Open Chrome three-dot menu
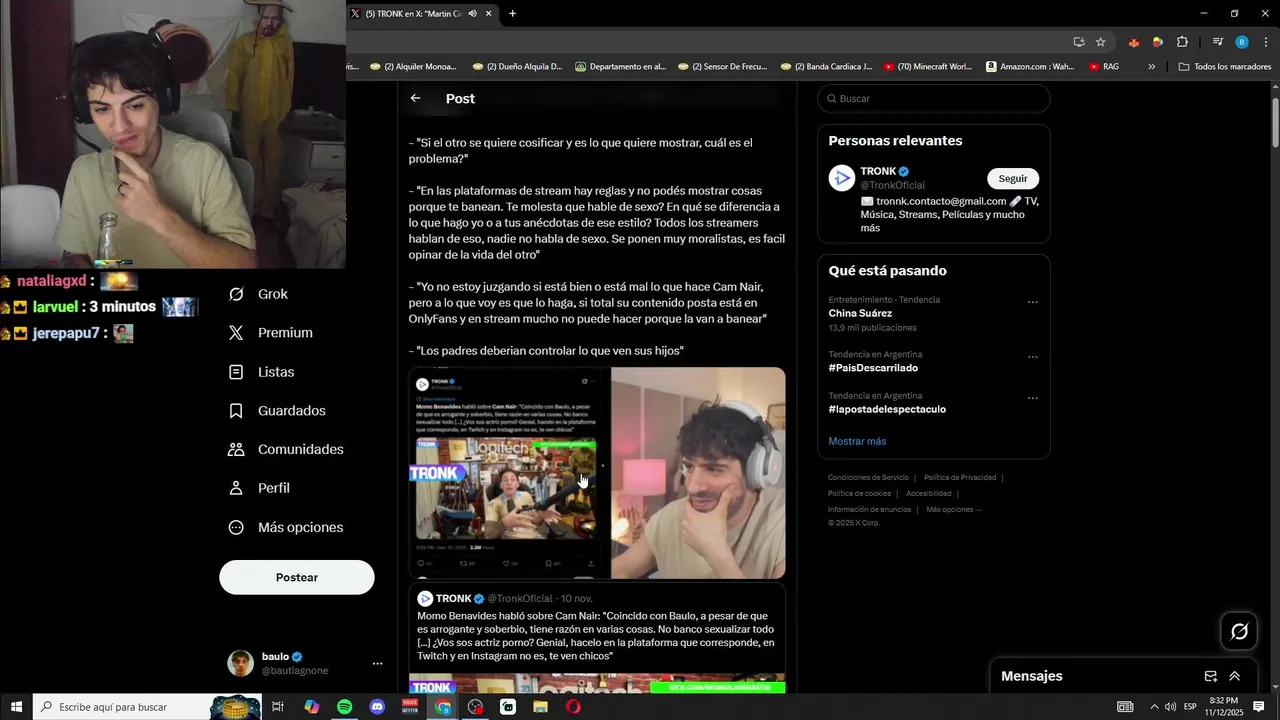This screenshot has width=1280, height=720. click(x=1266, y=42)
